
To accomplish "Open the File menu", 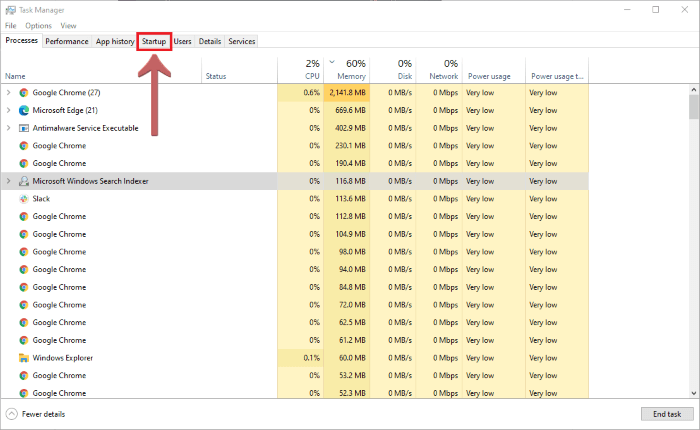I will click(11, 25).
